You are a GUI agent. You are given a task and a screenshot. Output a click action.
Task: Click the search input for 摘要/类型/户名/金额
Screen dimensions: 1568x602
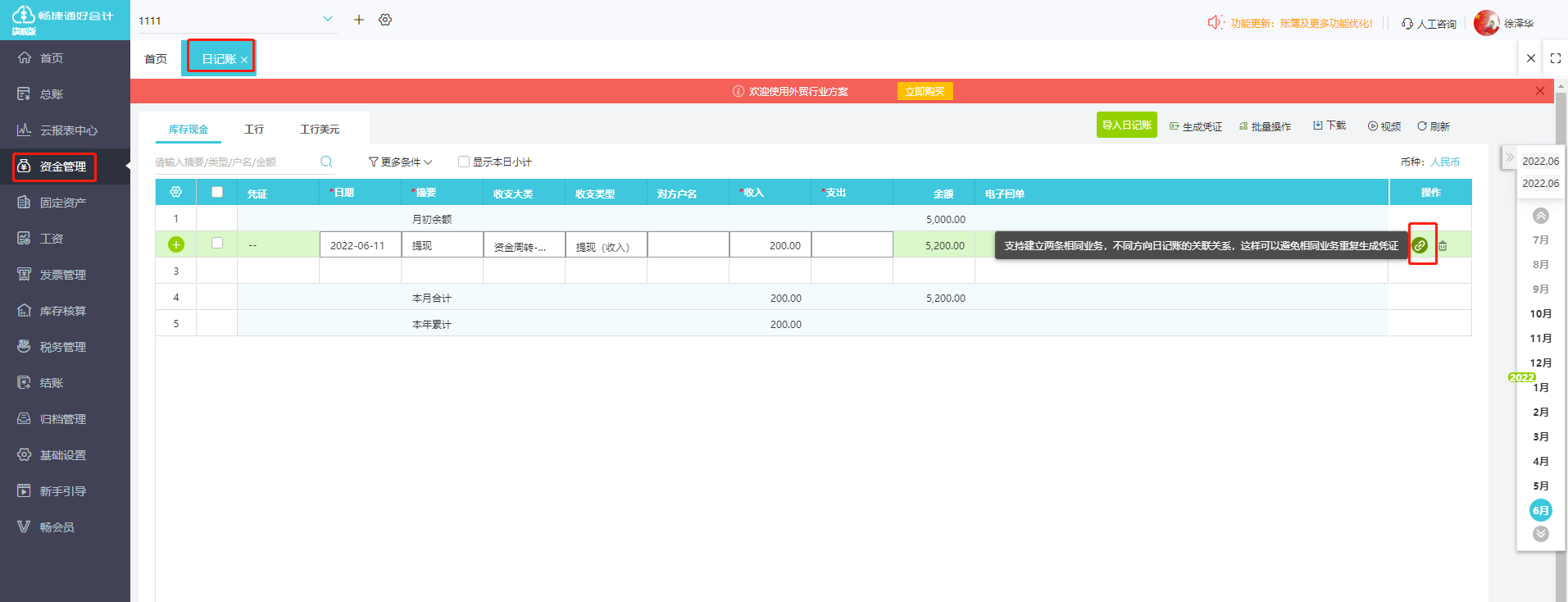(x=234, y=162)
